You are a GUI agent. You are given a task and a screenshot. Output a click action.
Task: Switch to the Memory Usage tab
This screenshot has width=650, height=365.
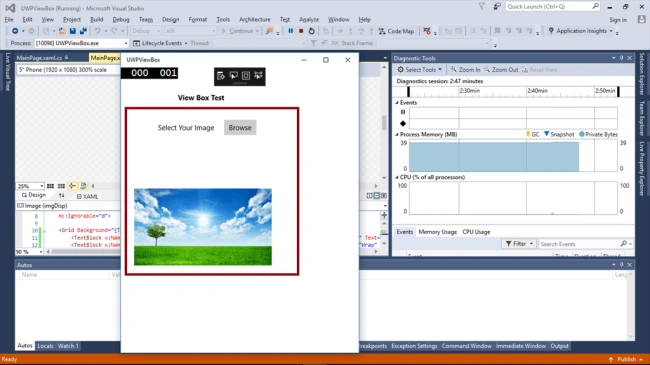(x=437, y=232)
